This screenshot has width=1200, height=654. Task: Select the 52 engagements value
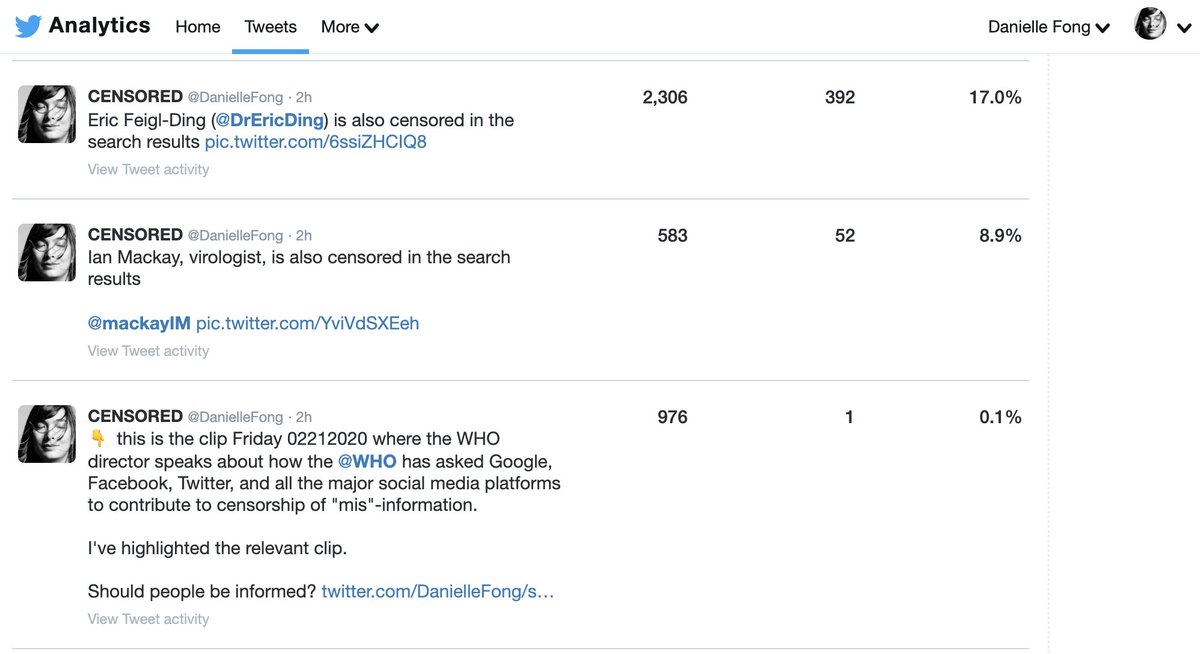click(x=845, y=235)
